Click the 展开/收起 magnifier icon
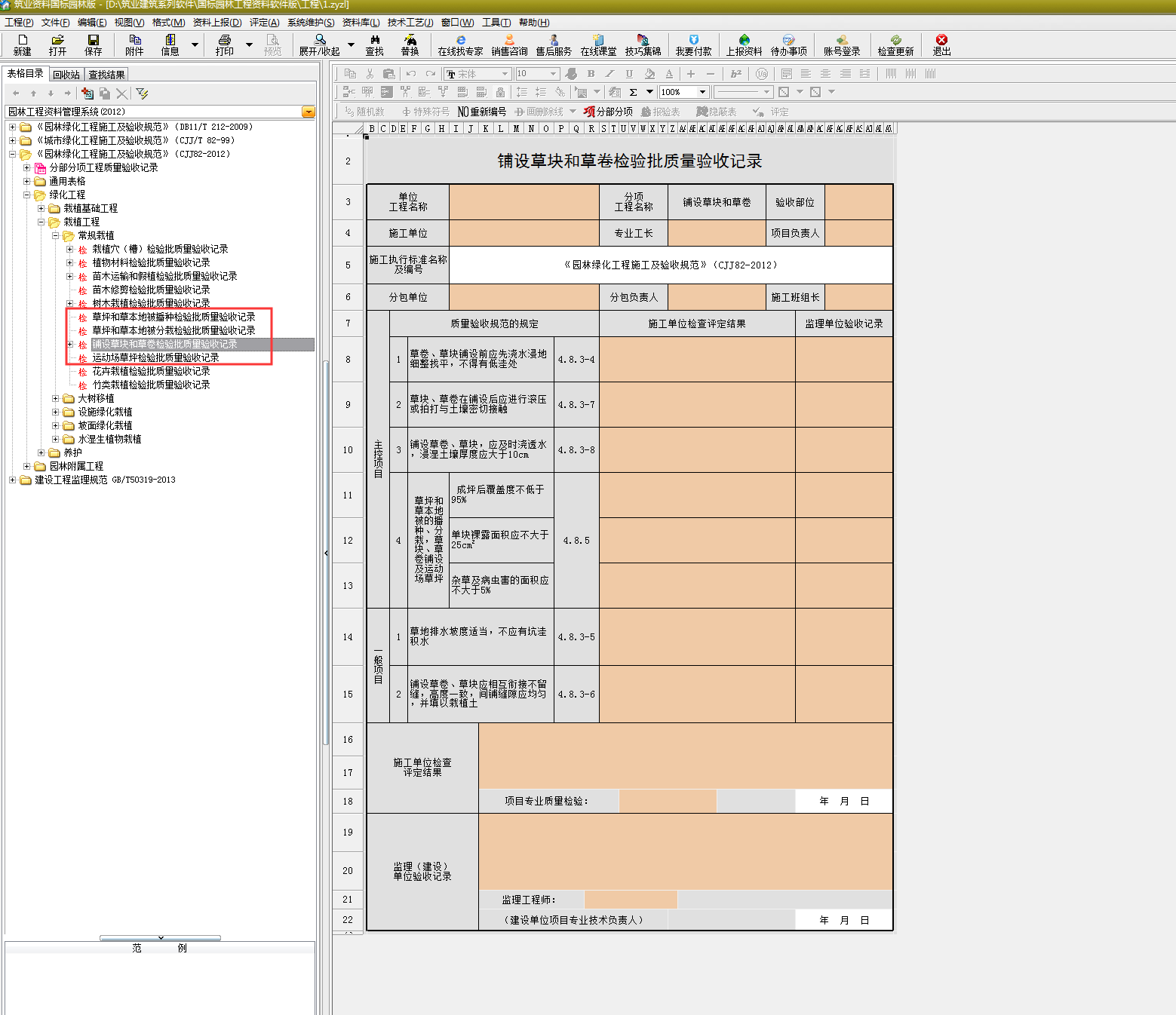 [x=320, y=45]
